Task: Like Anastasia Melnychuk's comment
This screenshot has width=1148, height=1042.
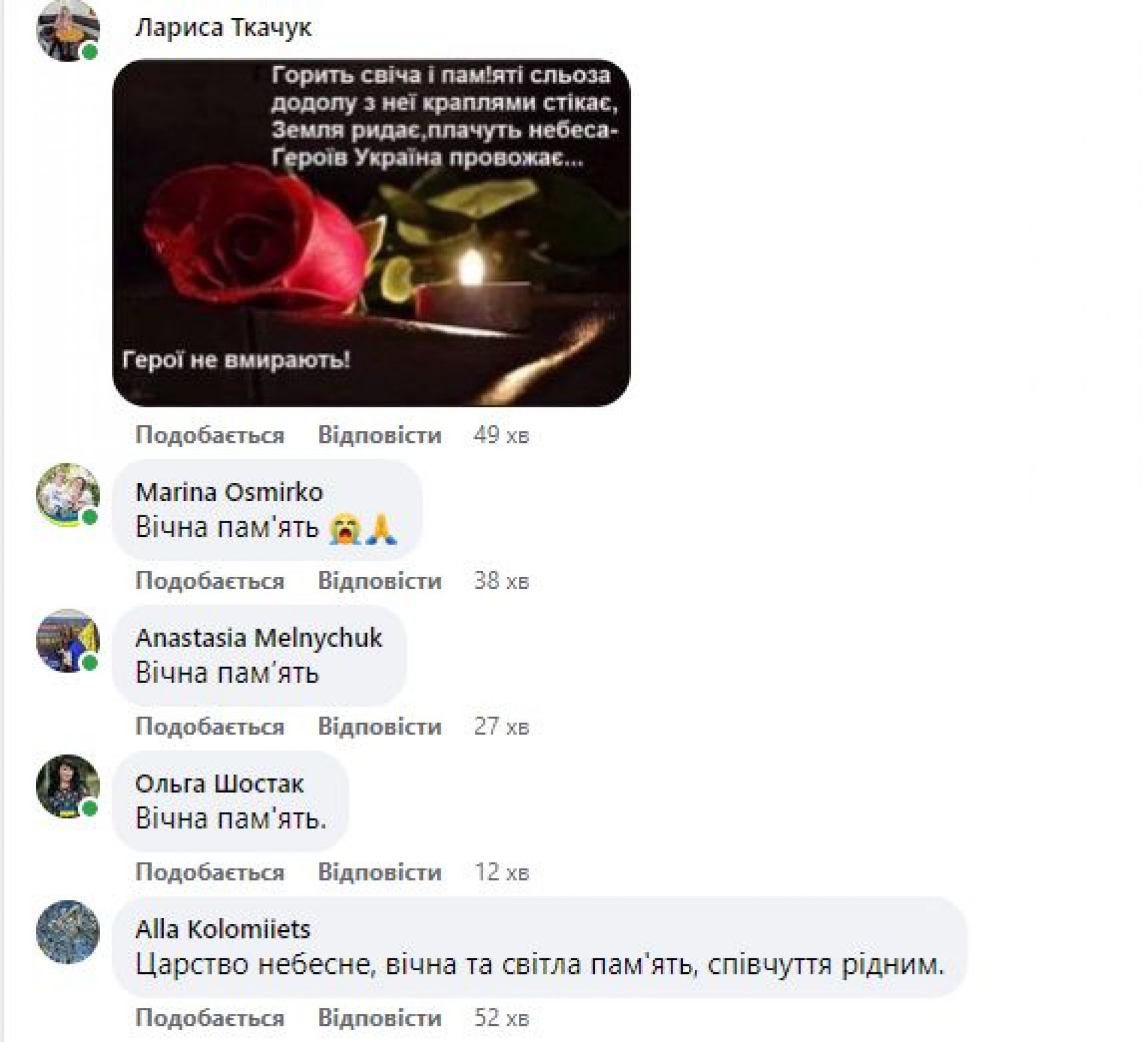Action: (210, 727)
